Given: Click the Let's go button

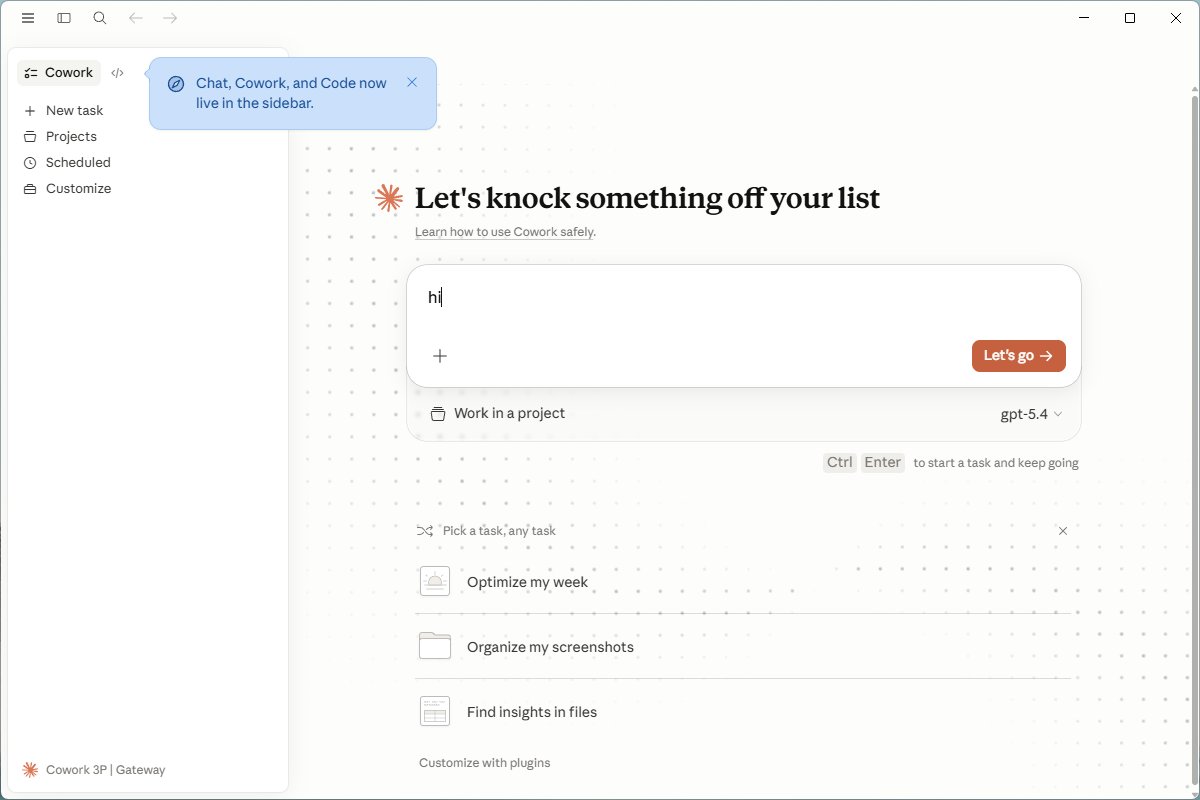Looking at the screenshot, I should point(1019,356).
